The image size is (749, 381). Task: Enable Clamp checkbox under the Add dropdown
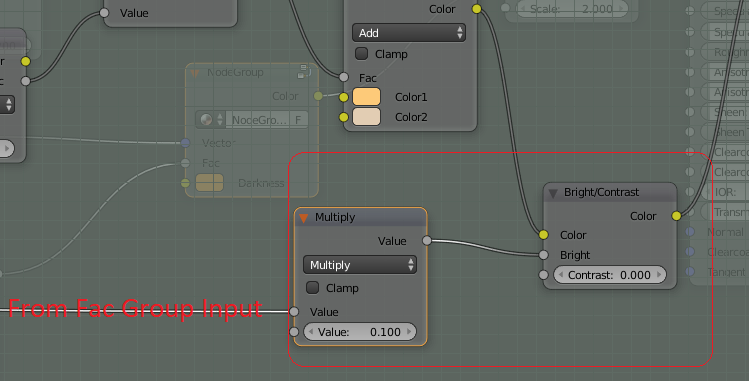(x=362, y=53)
